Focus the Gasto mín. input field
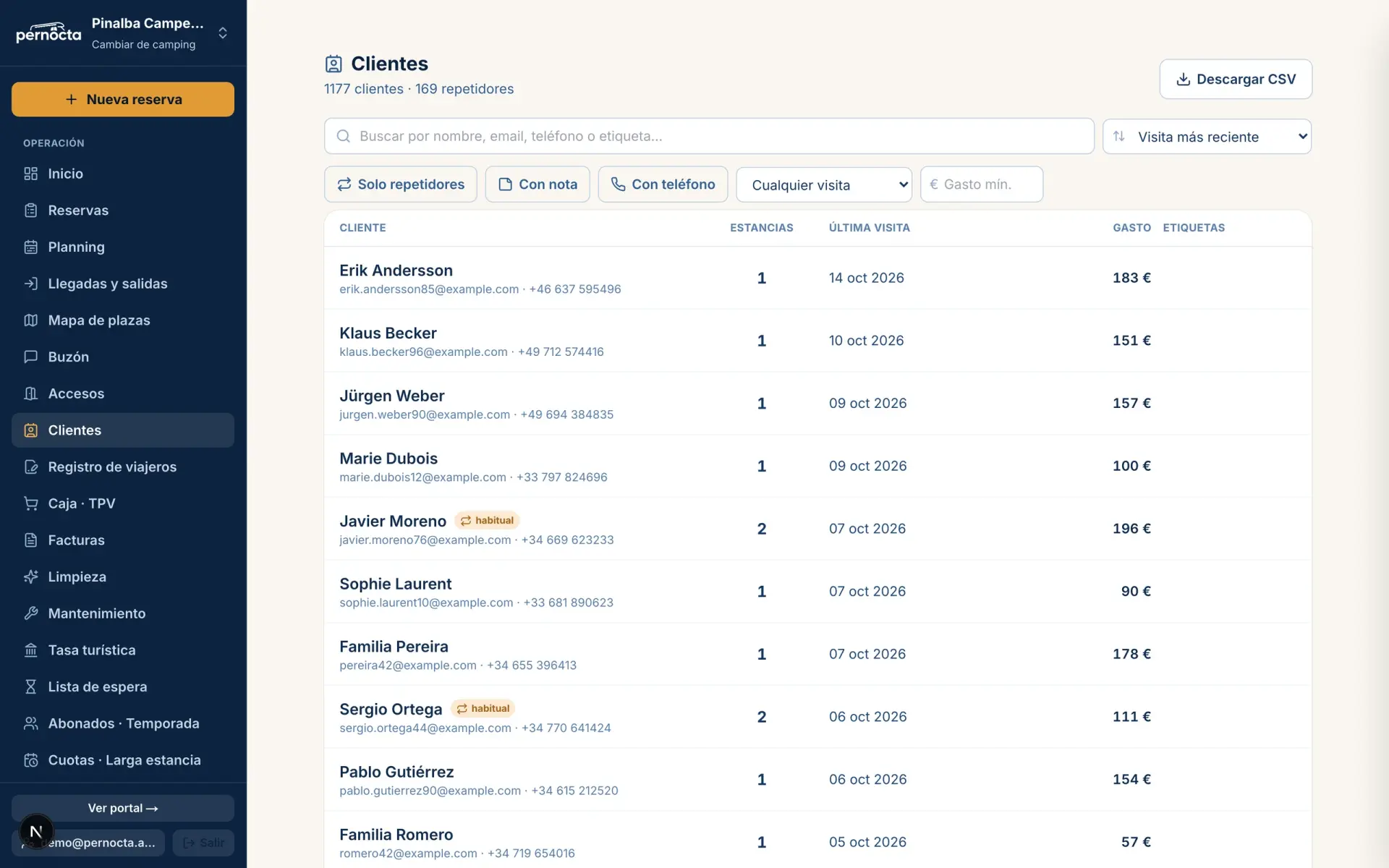 tap(982, 184)
